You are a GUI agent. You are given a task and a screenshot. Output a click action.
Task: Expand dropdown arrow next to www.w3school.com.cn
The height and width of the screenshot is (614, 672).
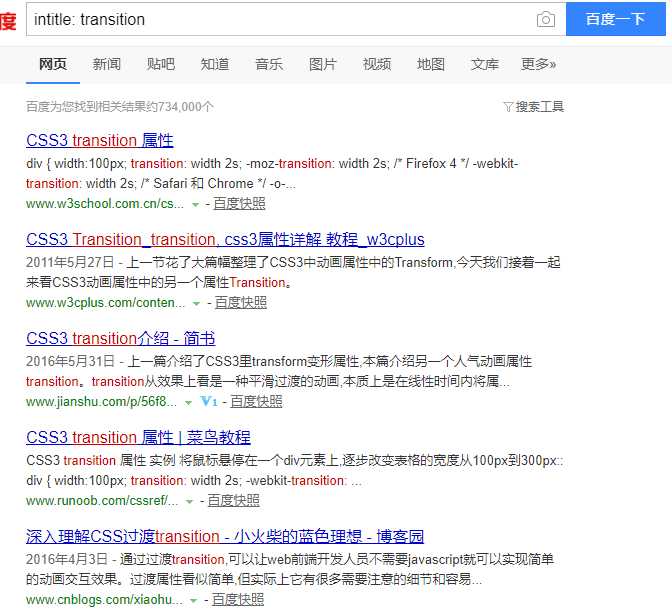pyautogui.click(x=195, y=205)
